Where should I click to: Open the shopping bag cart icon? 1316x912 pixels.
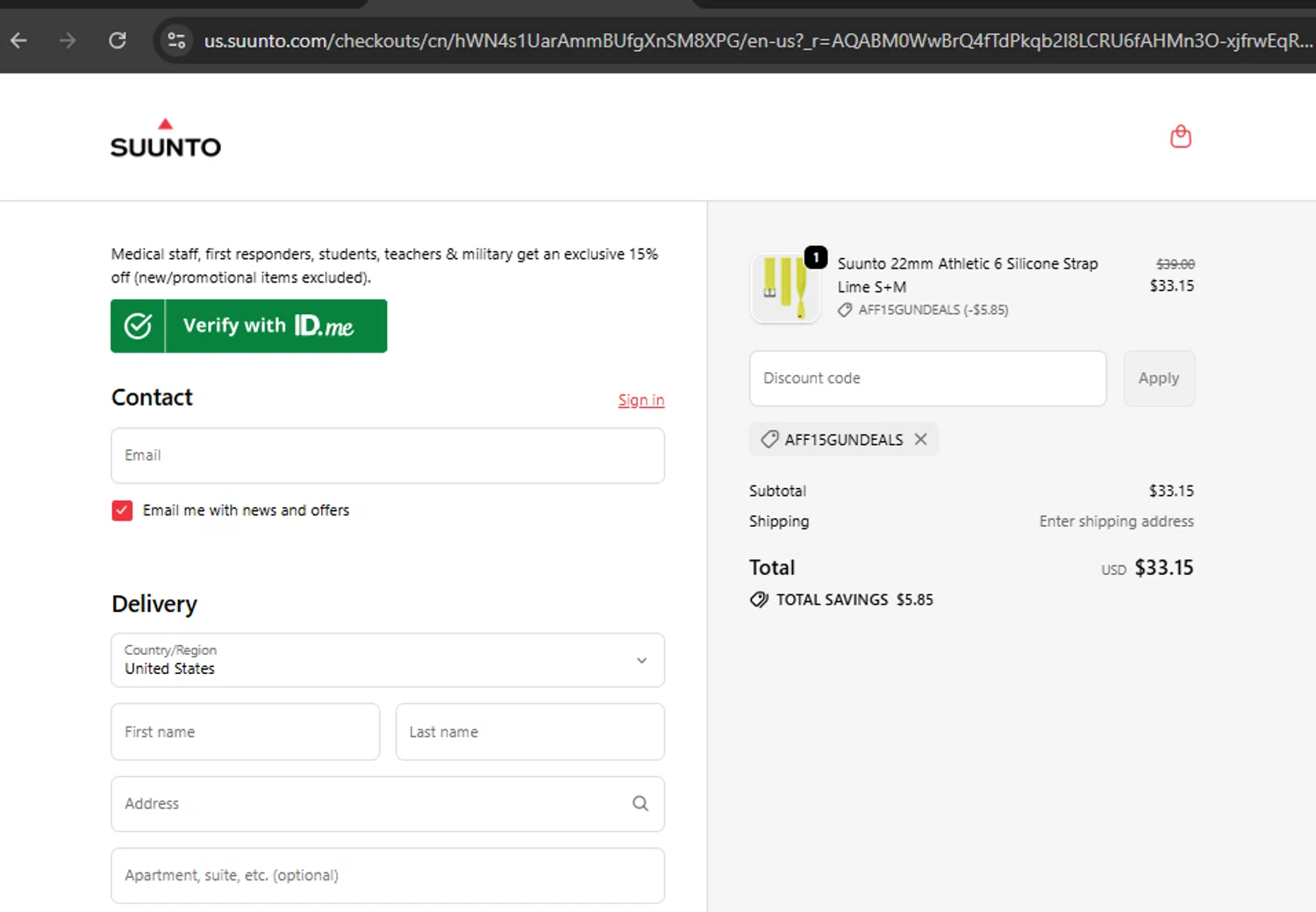tap(1181, 136)
